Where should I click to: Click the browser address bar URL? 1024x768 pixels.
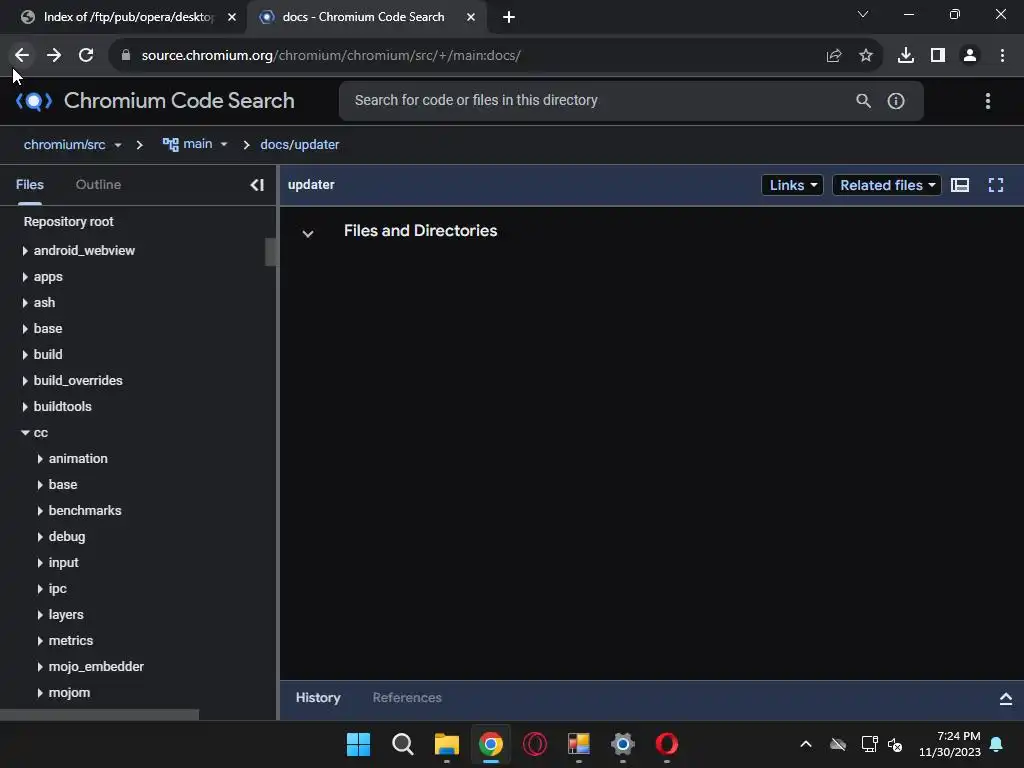[x=330, y=56]
